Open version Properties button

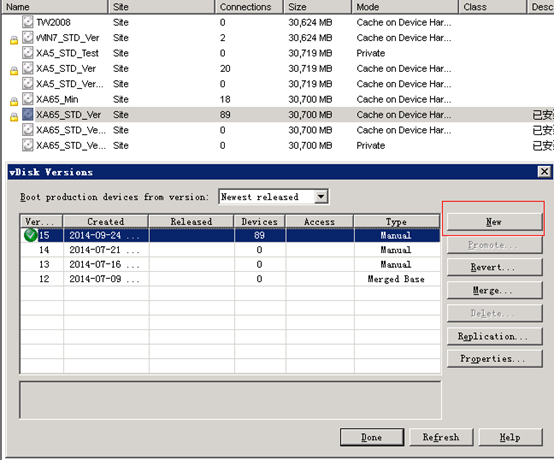click(x=494, y=359)
